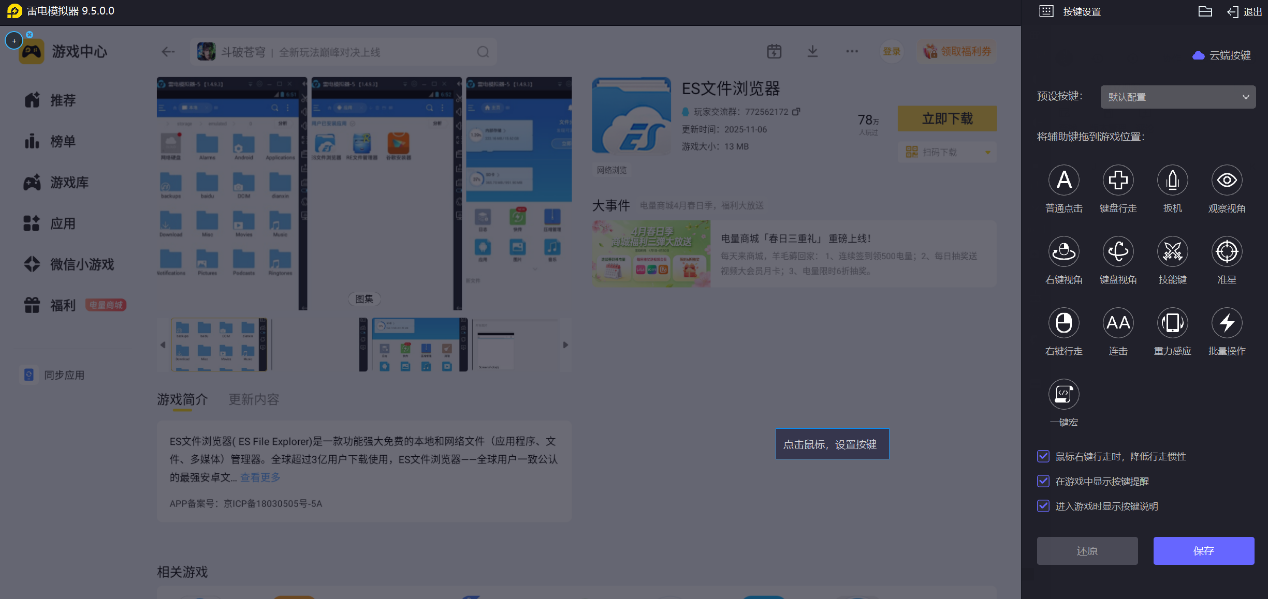The width and height of the screenshot is (1268, 599).
Task: Open the three-dots more menu
Action: (852, 51)
